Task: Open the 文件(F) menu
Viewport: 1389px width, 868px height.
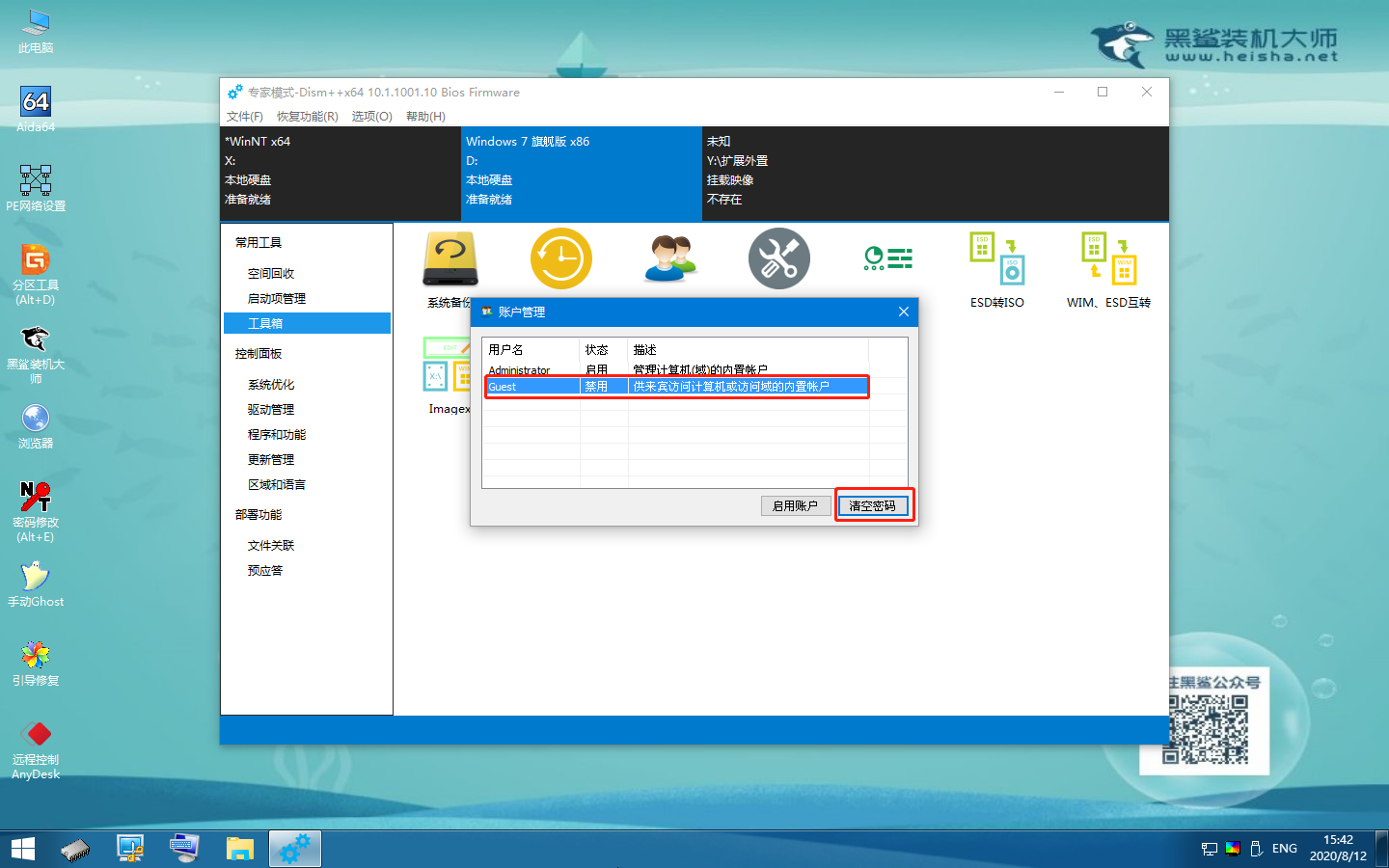Action: coord(245,117)
